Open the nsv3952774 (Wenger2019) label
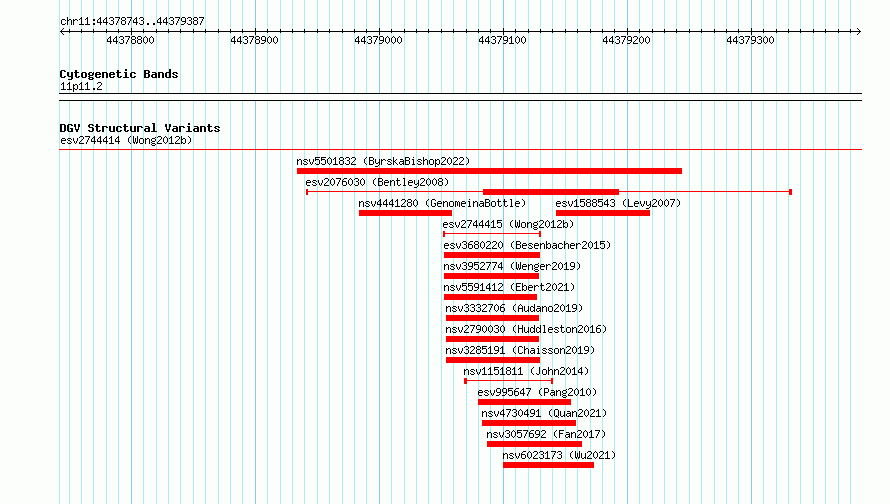Screen dimensions: 890x504 pyautogui.click(x=512, y=266)
